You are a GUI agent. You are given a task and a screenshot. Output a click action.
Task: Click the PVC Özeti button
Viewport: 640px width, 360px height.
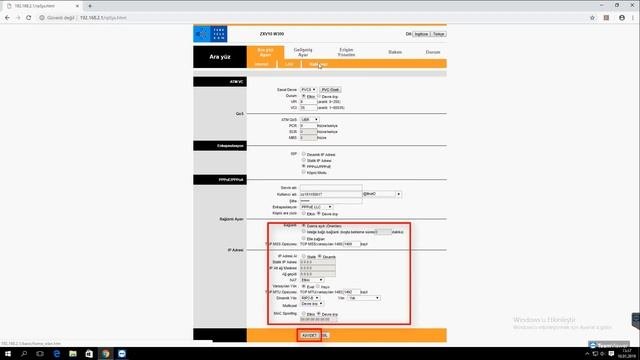(330, 90)
